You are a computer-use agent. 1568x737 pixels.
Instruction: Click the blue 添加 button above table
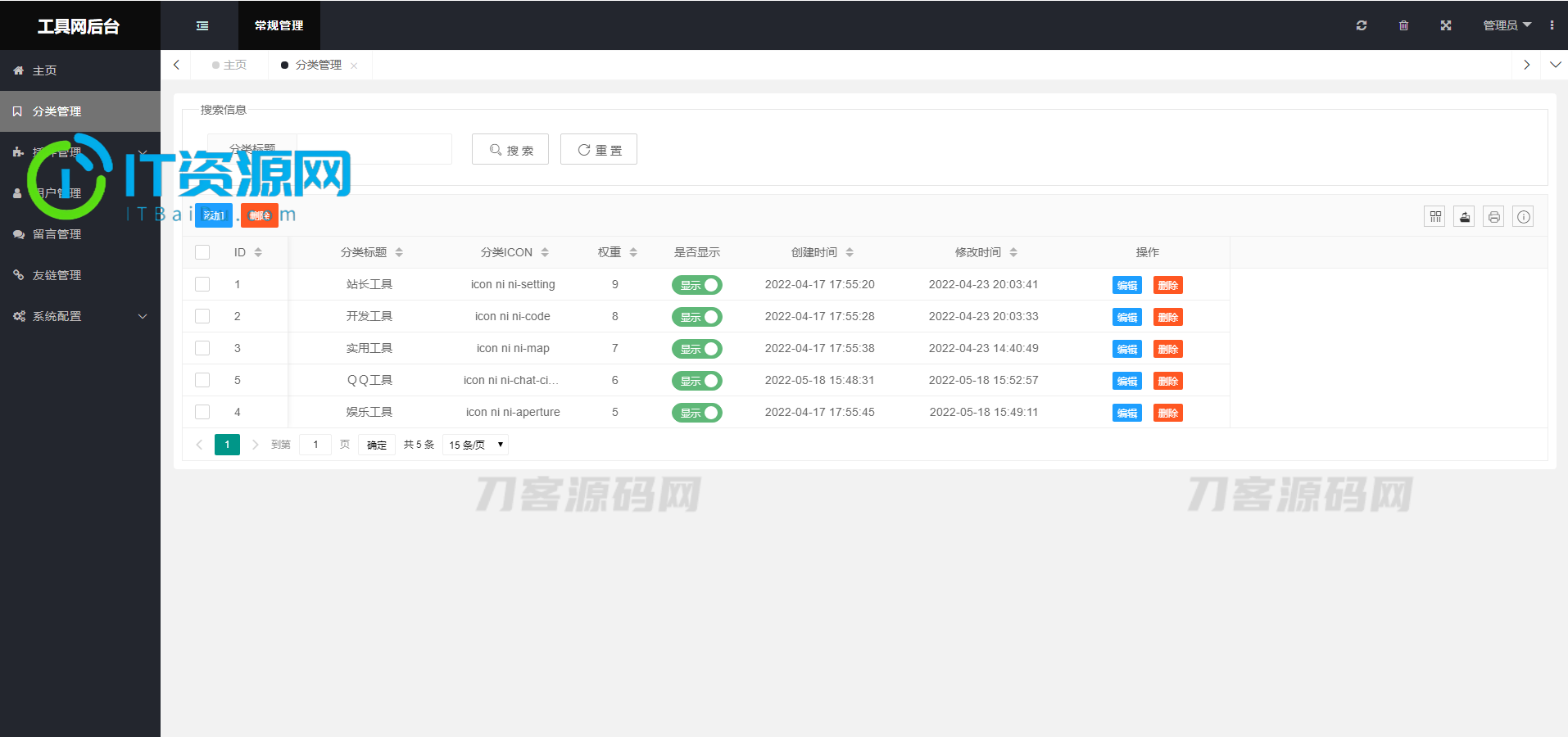pyautogui.click(x=214, y=215)
